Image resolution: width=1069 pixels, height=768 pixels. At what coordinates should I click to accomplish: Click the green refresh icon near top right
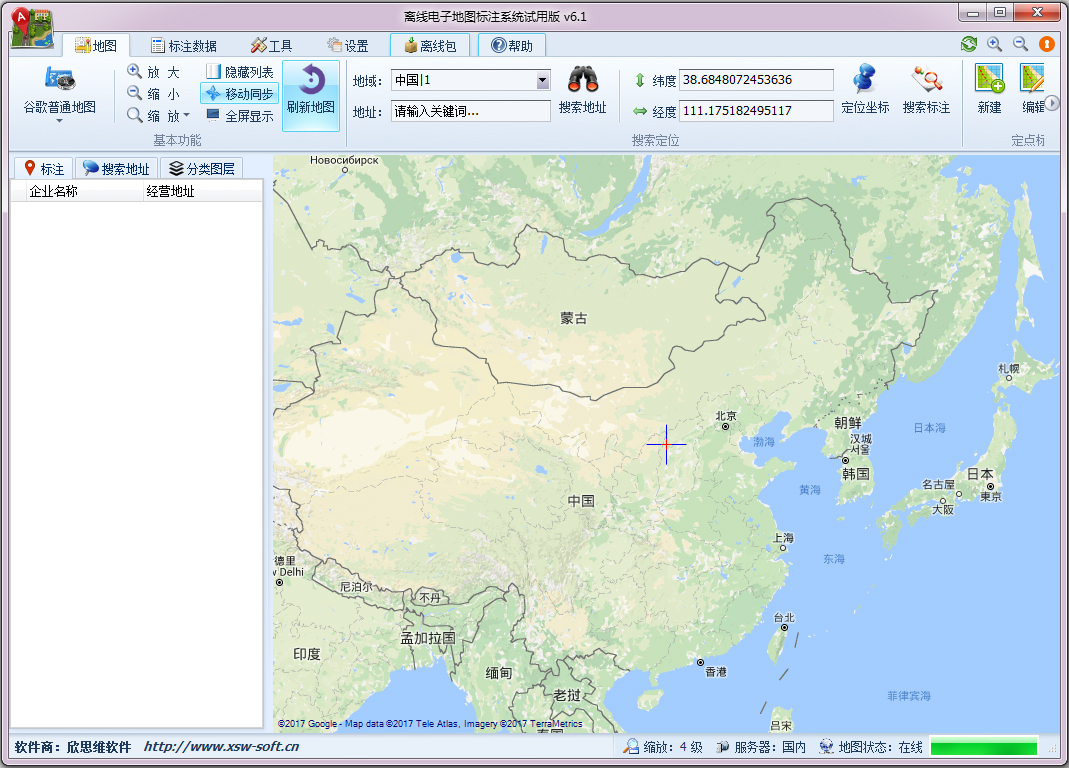click(x=967, y=45)
